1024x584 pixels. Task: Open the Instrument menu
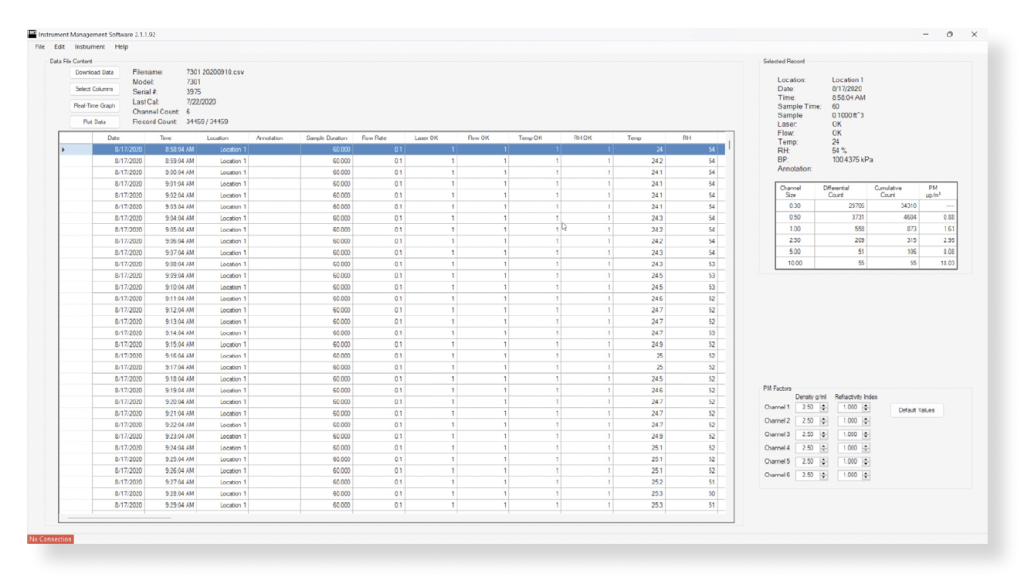[89, 47]
